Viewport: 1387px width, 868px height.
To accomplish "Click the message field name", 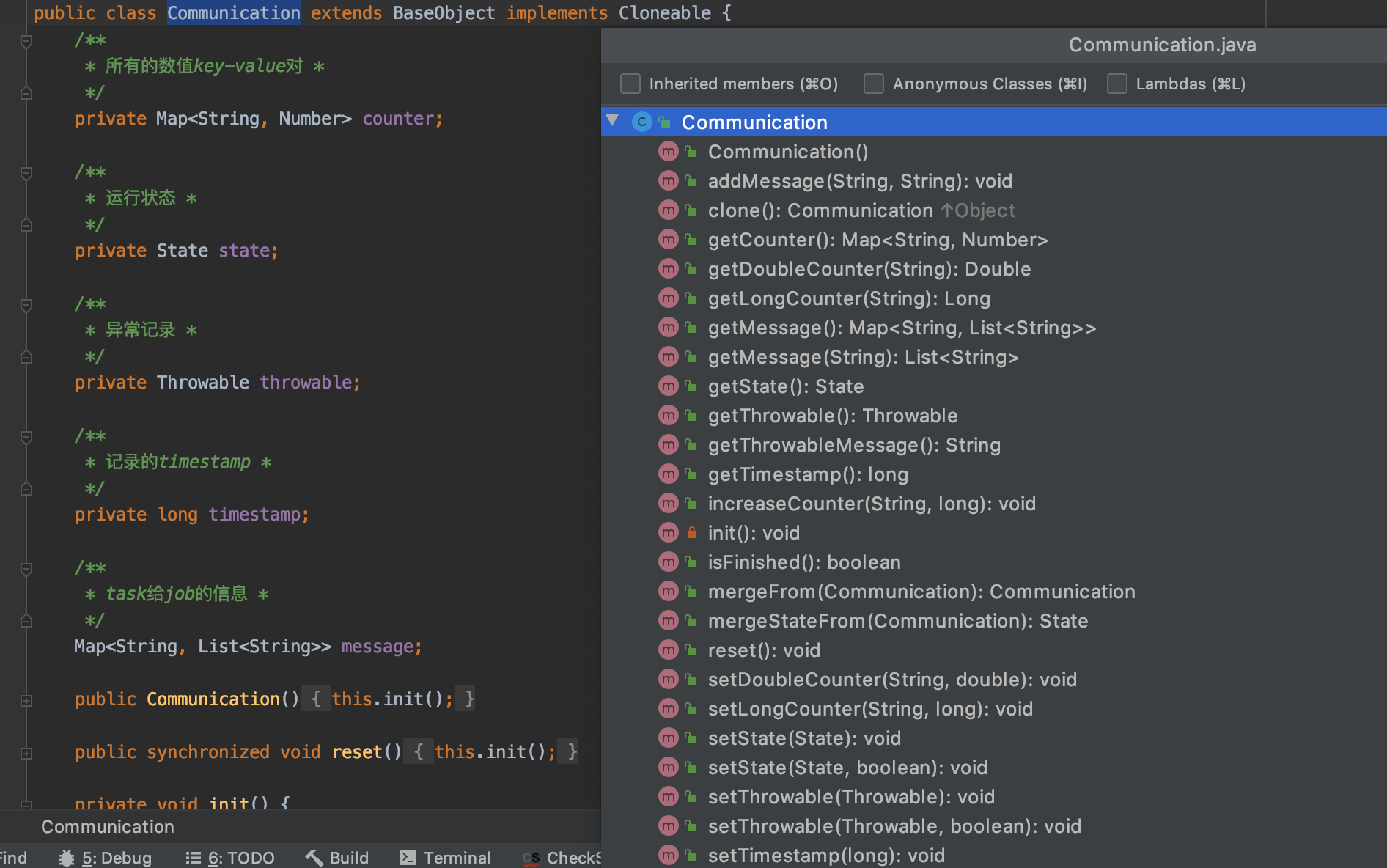I will point(378,646).
